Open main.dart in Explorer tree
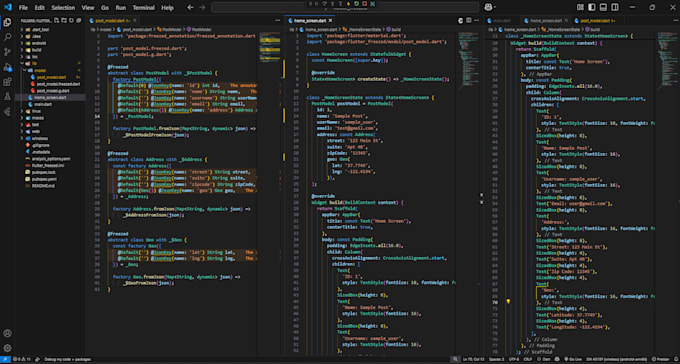This screenshot has height=364, width=680. 43,104
